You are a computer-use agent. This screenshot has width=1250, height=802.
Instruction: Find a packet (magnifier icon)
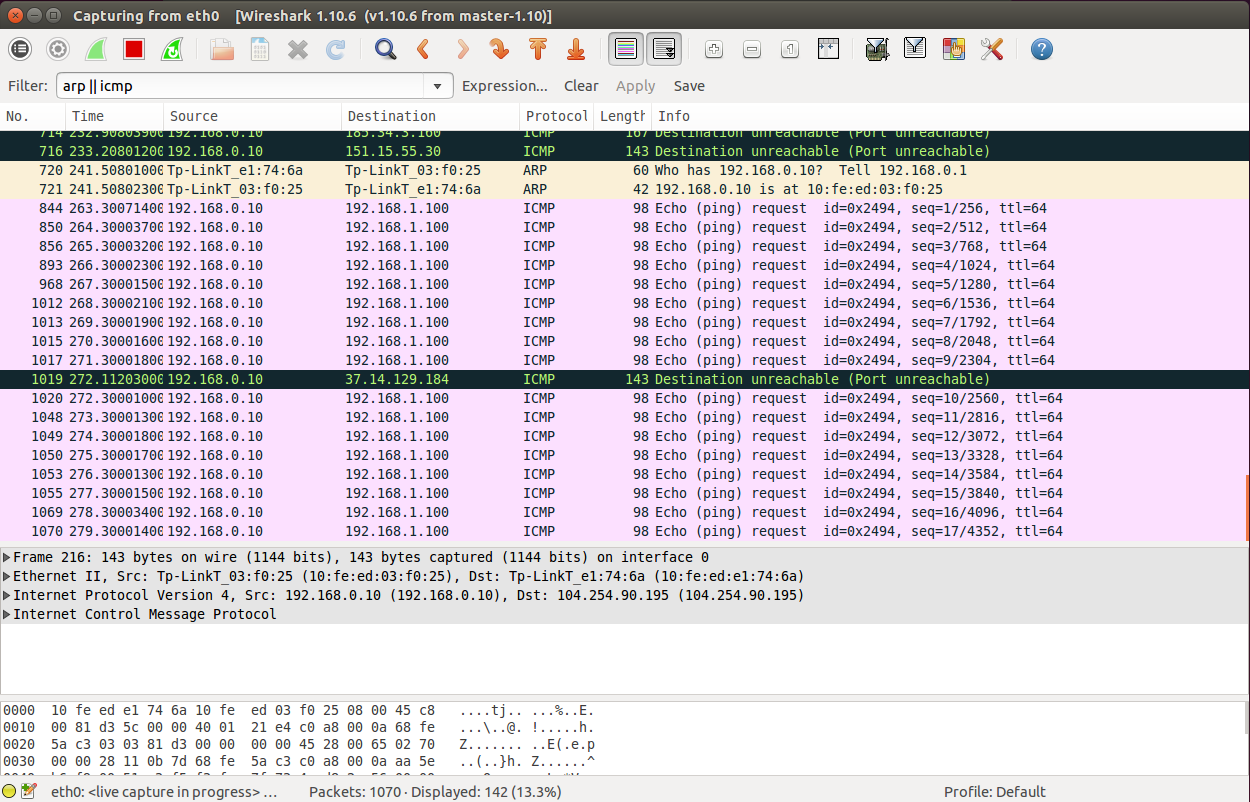pyautogui.click(x=385, y=49)
